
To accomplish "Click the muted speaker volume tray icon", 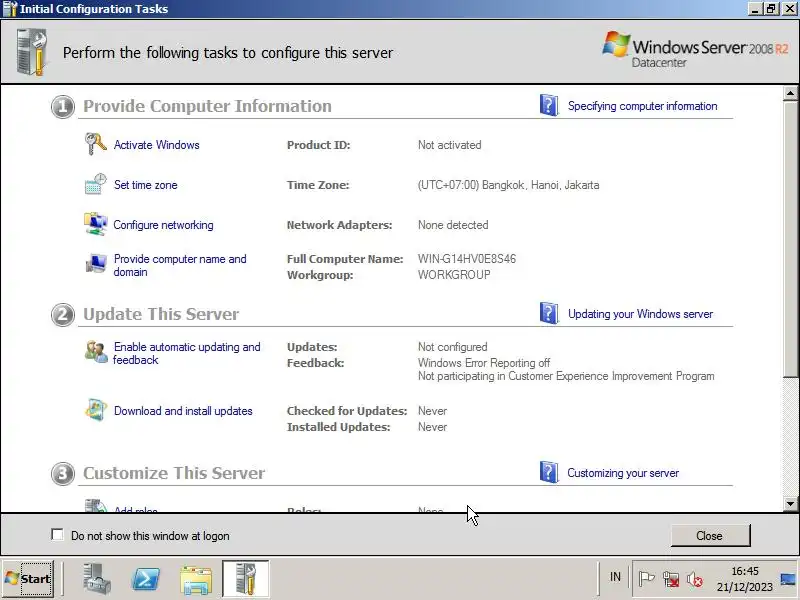I will (x=694, y=579).
